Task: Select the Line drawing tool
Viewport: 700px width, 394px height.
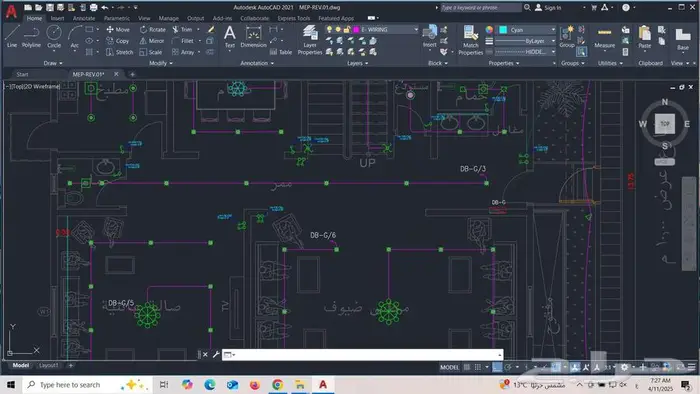Action: [x=12, y=36]
